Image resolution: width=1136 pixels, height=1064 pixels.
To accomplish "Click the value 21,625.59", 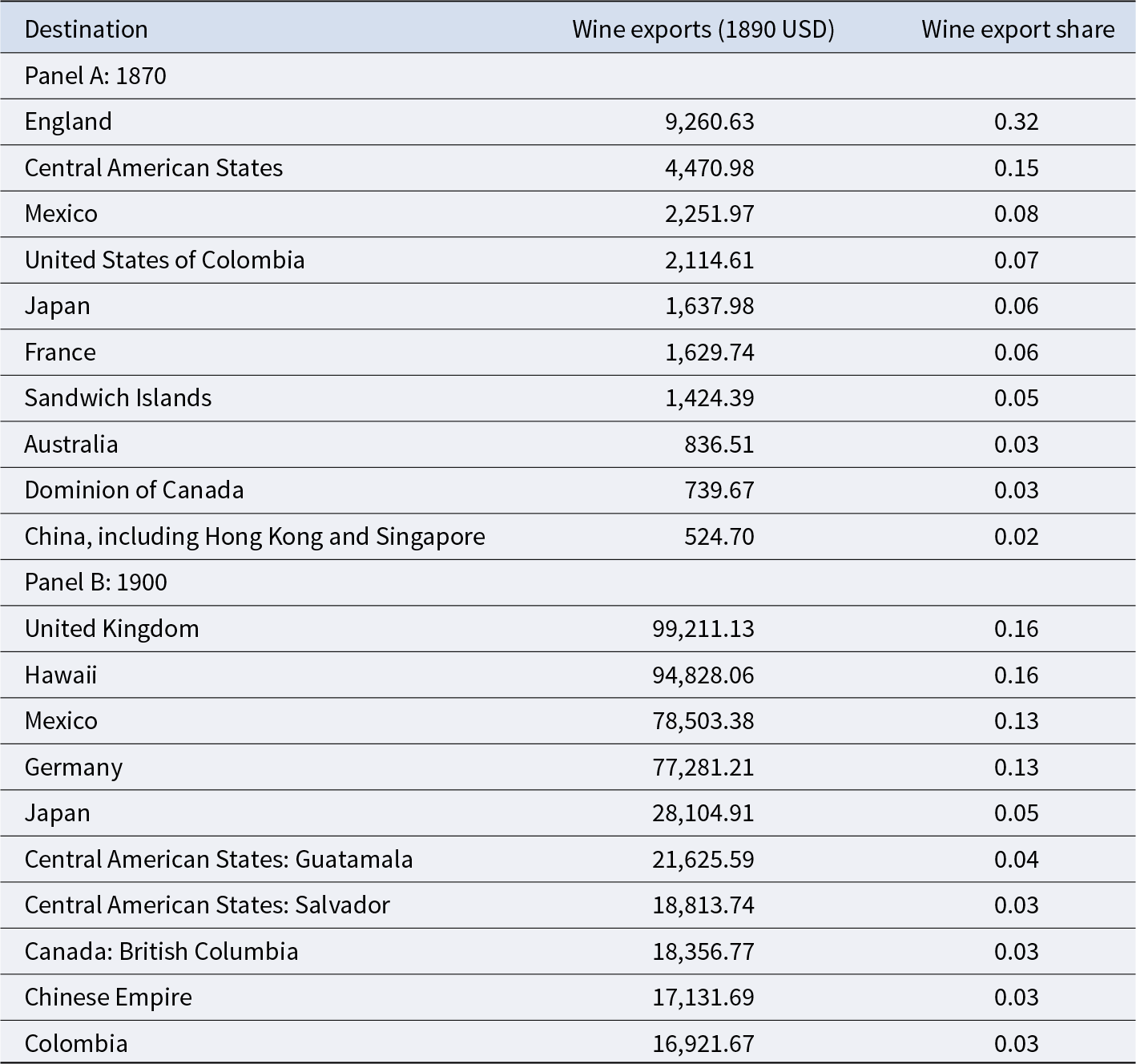I will [x=703, y=860].
